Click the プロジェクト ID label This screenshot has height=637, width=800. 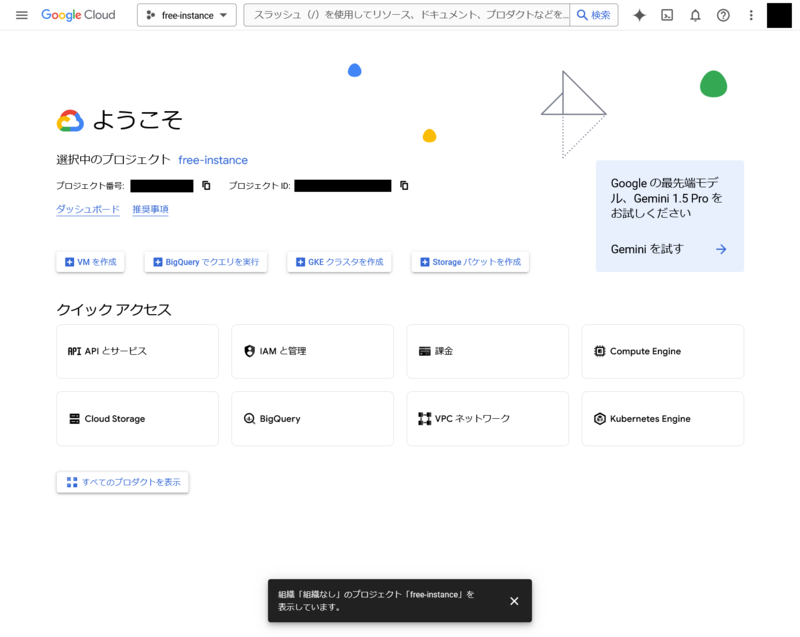(x=259, y=186)
